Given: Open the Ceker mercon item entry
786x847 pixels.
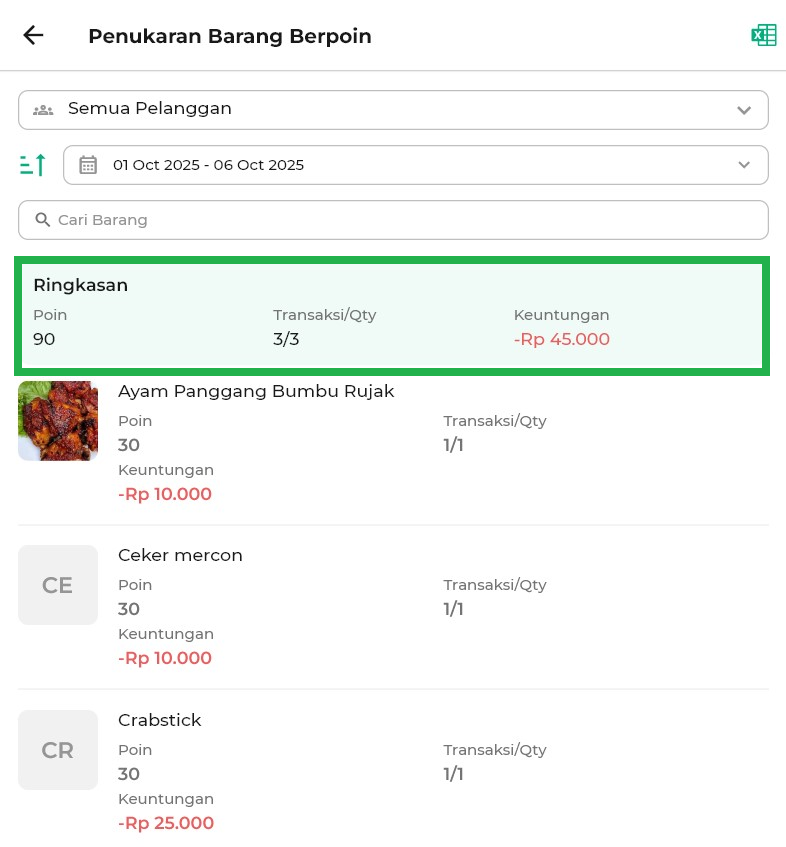Looking at the screenshot, I should tap(180, 555).
